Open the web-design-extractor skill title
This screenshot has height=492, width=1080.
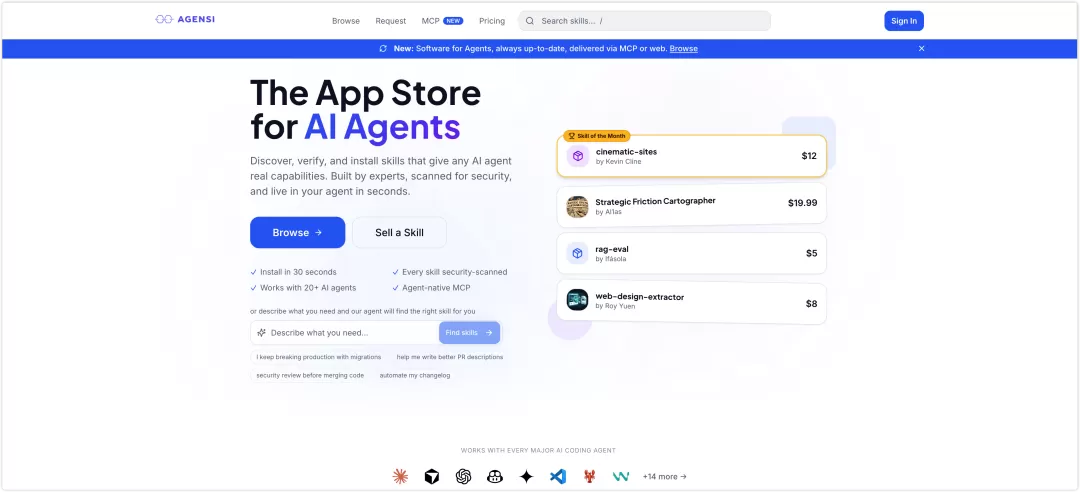tap(640, 297)
